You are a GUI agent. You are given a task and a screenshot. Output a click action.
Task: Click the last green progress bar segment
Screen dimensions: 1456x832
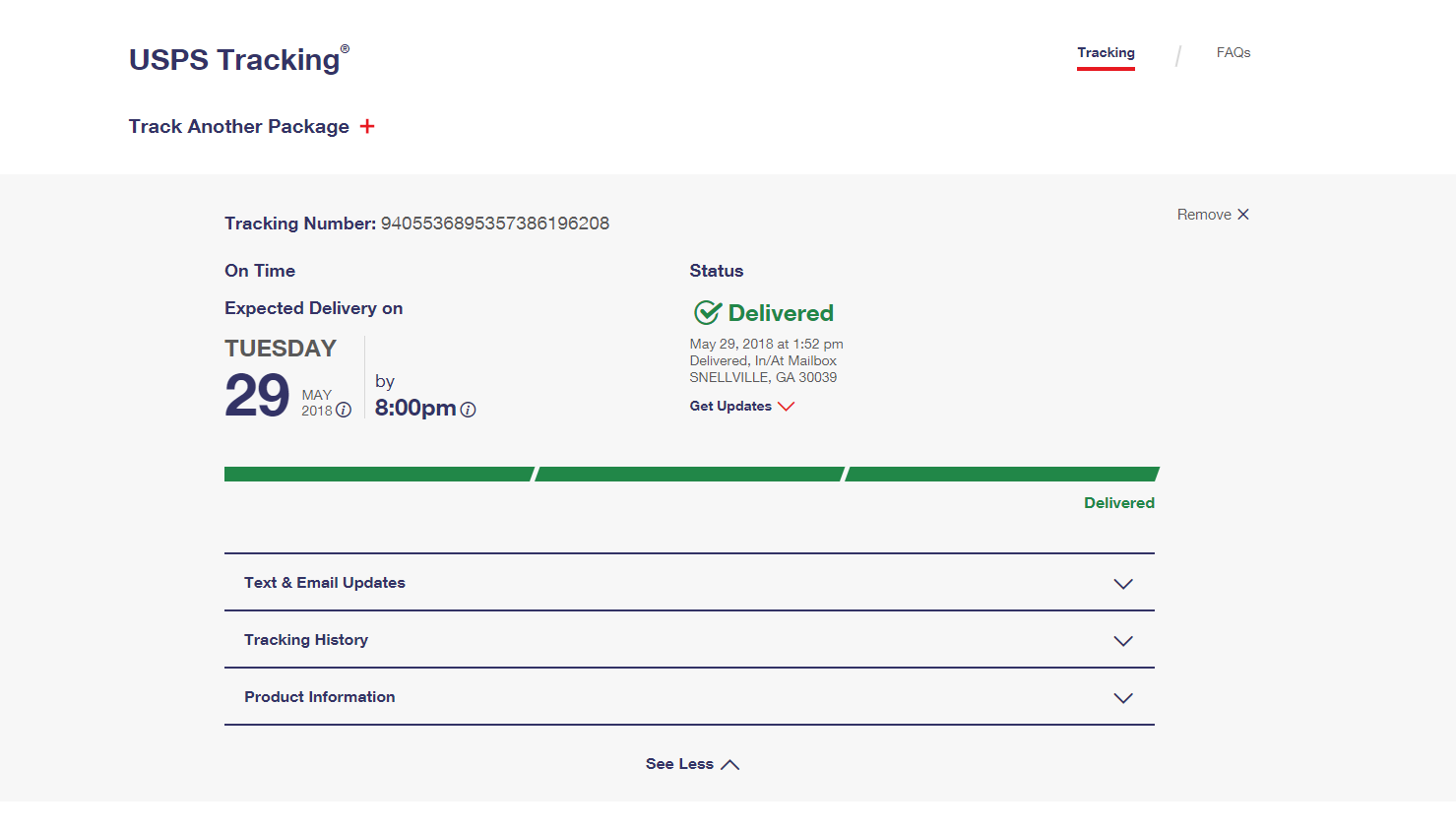tap(1000, 475)
